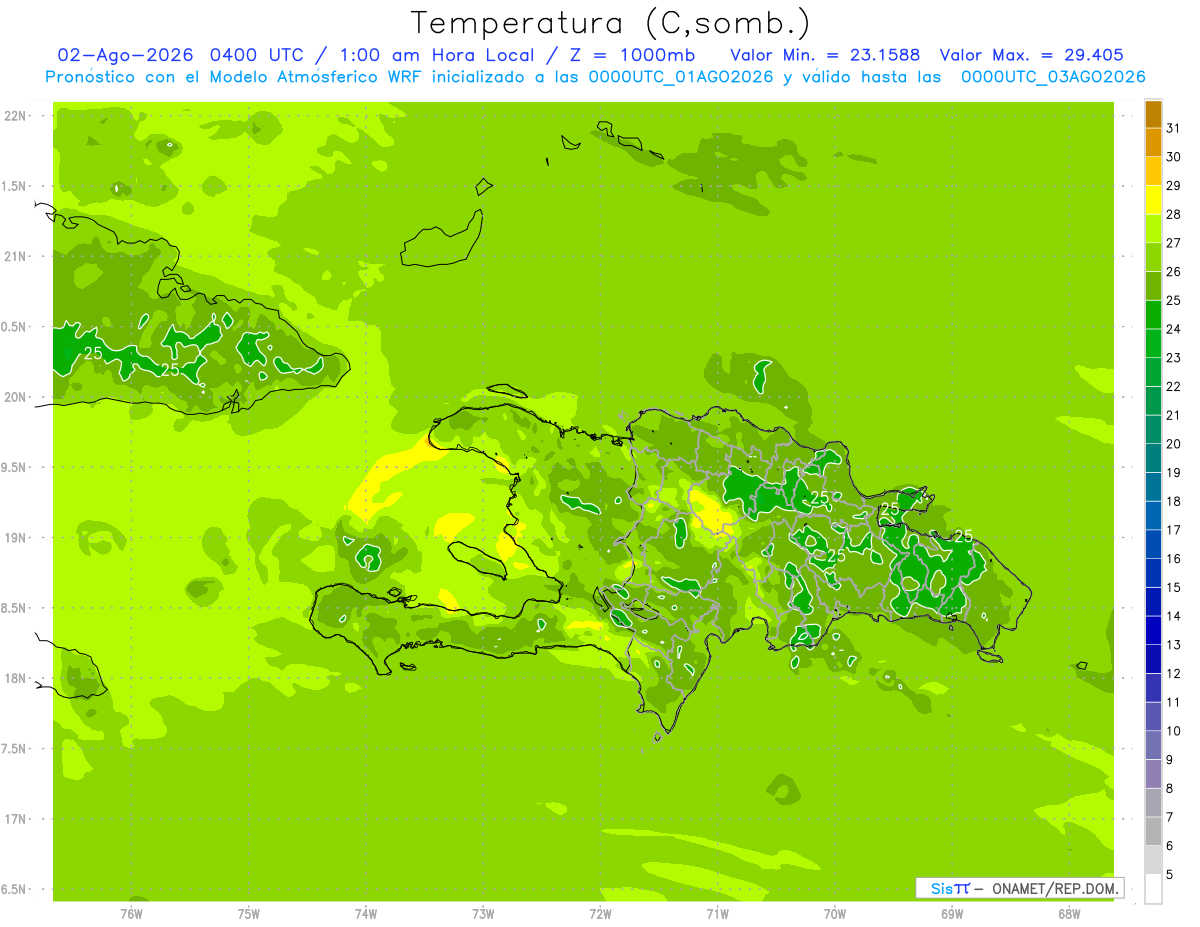Click the date text '02-Ago-2026'
1200x927 pixels.
click(125, 55)
